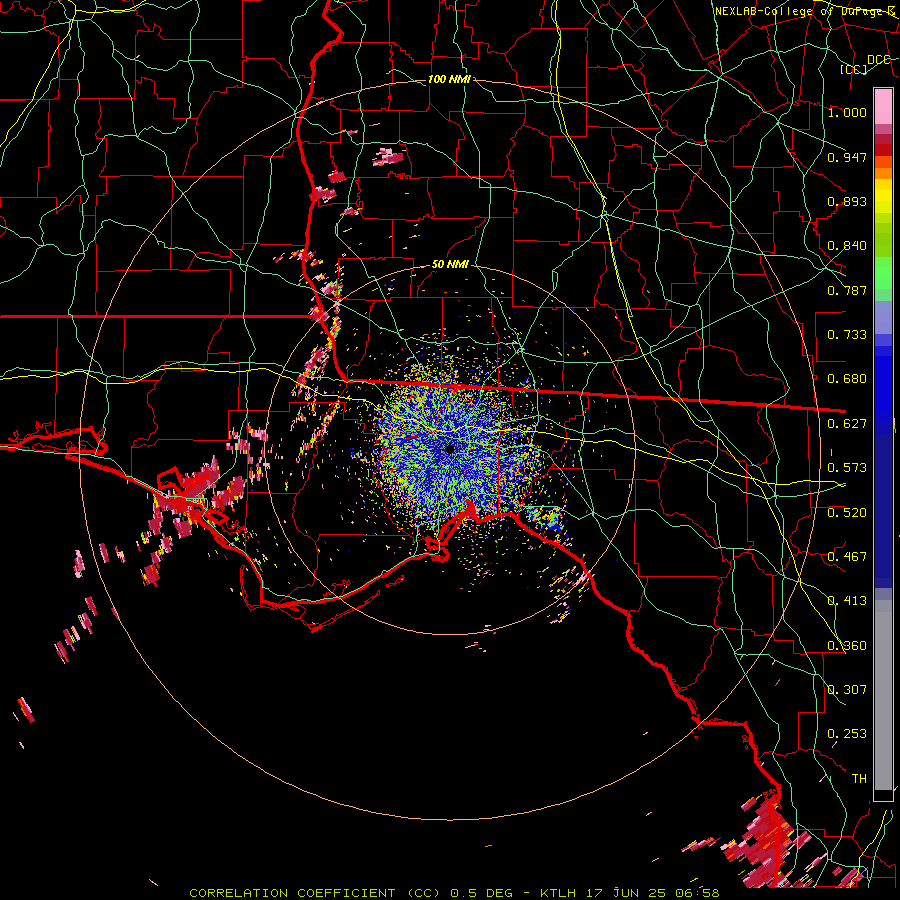900x900 pixels.
Task: Select the 0.467 scale value
Action: pos(847,557)
